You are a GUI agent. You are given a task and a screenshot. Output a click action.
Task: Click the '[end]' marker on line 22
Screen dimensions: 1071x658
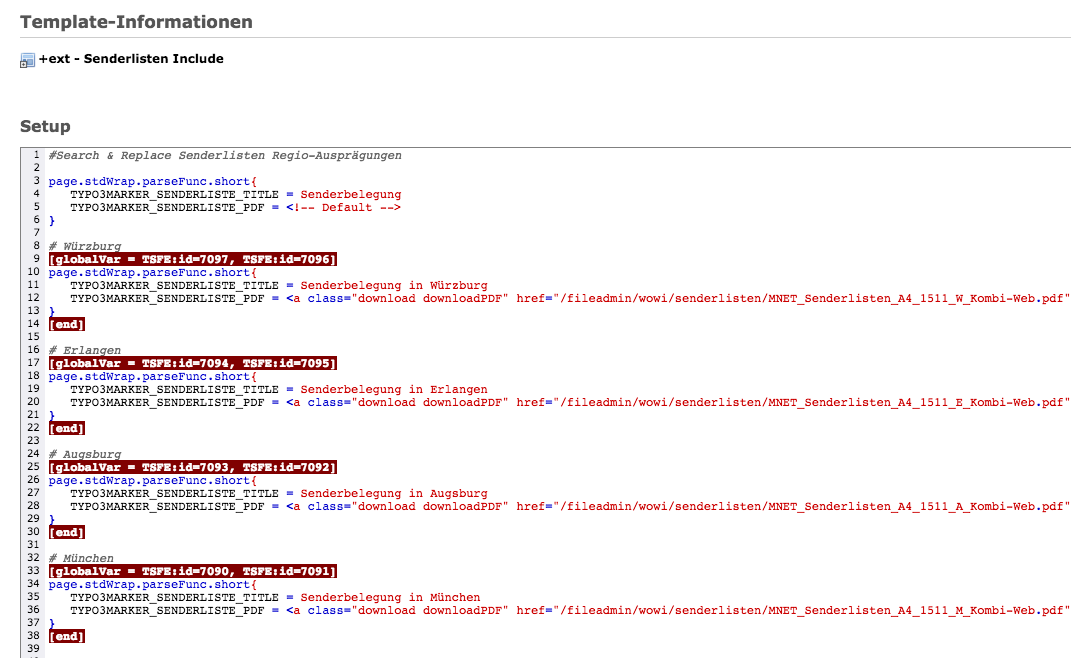(67, 428)
